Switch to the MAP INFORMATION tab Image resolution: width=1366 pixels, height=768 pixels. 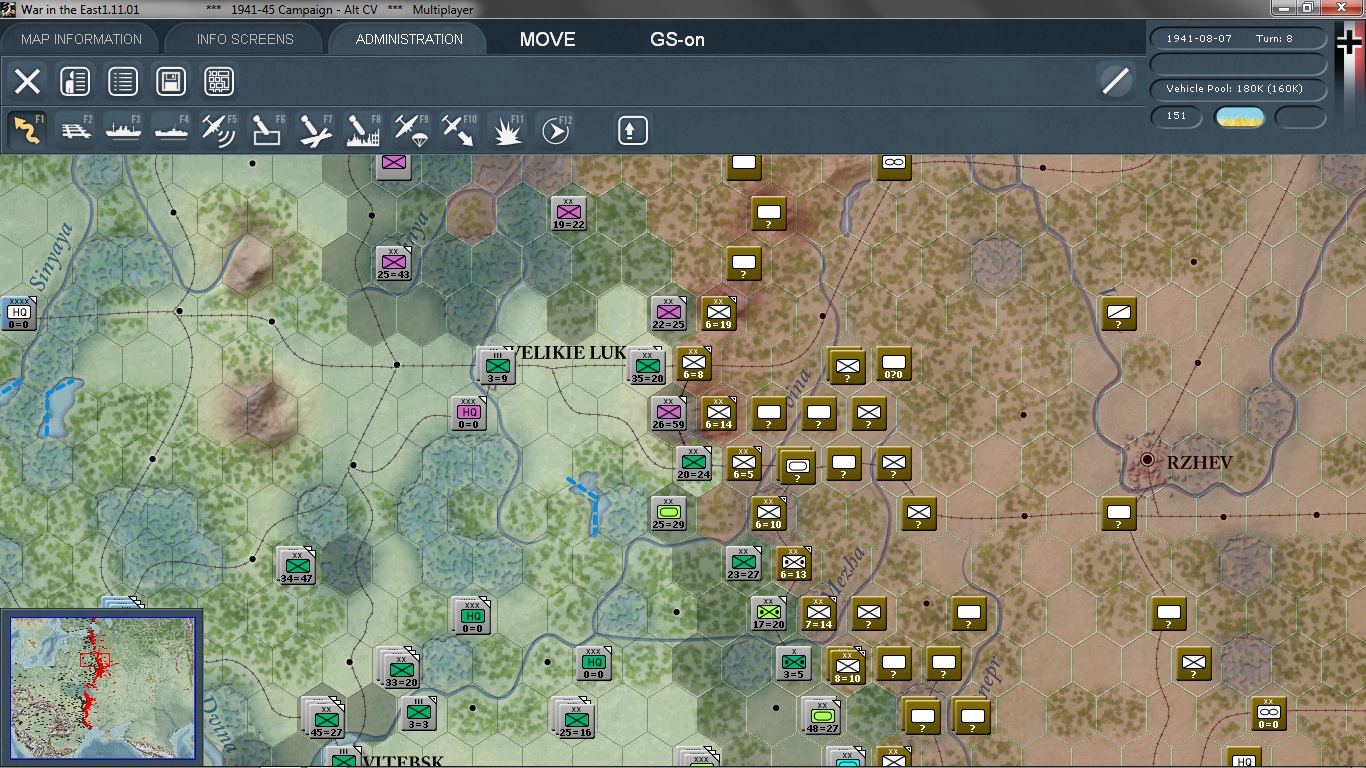[x=82, y=39]
